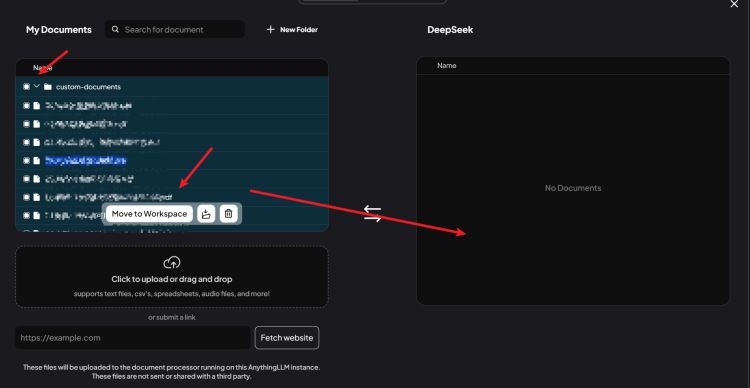Screen dimensions: 750x388
Task: Focus the Search for document field
Action: (175, 29)
